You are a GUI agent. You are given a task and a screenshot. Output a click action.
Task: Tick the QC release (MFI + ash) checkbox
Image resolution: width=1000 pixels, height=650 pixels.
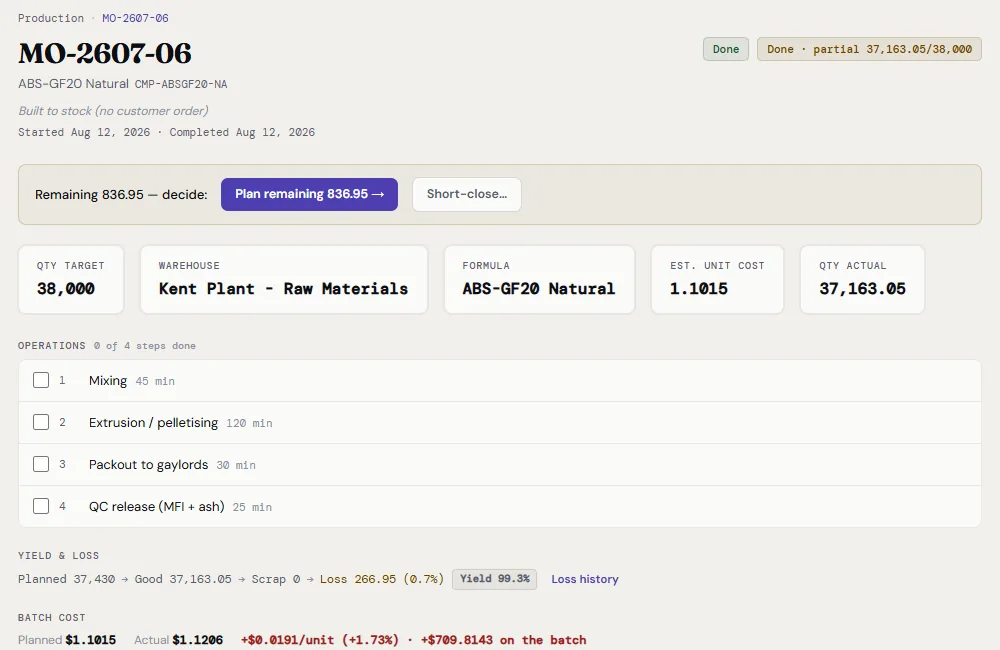[x=41, y=506]
